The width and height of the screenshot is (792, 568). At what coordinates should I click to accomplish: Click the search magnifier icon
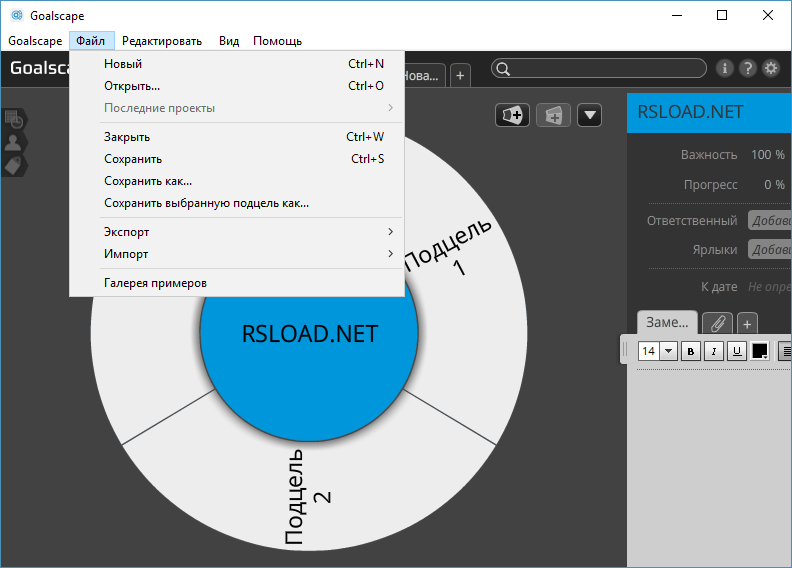503,69
